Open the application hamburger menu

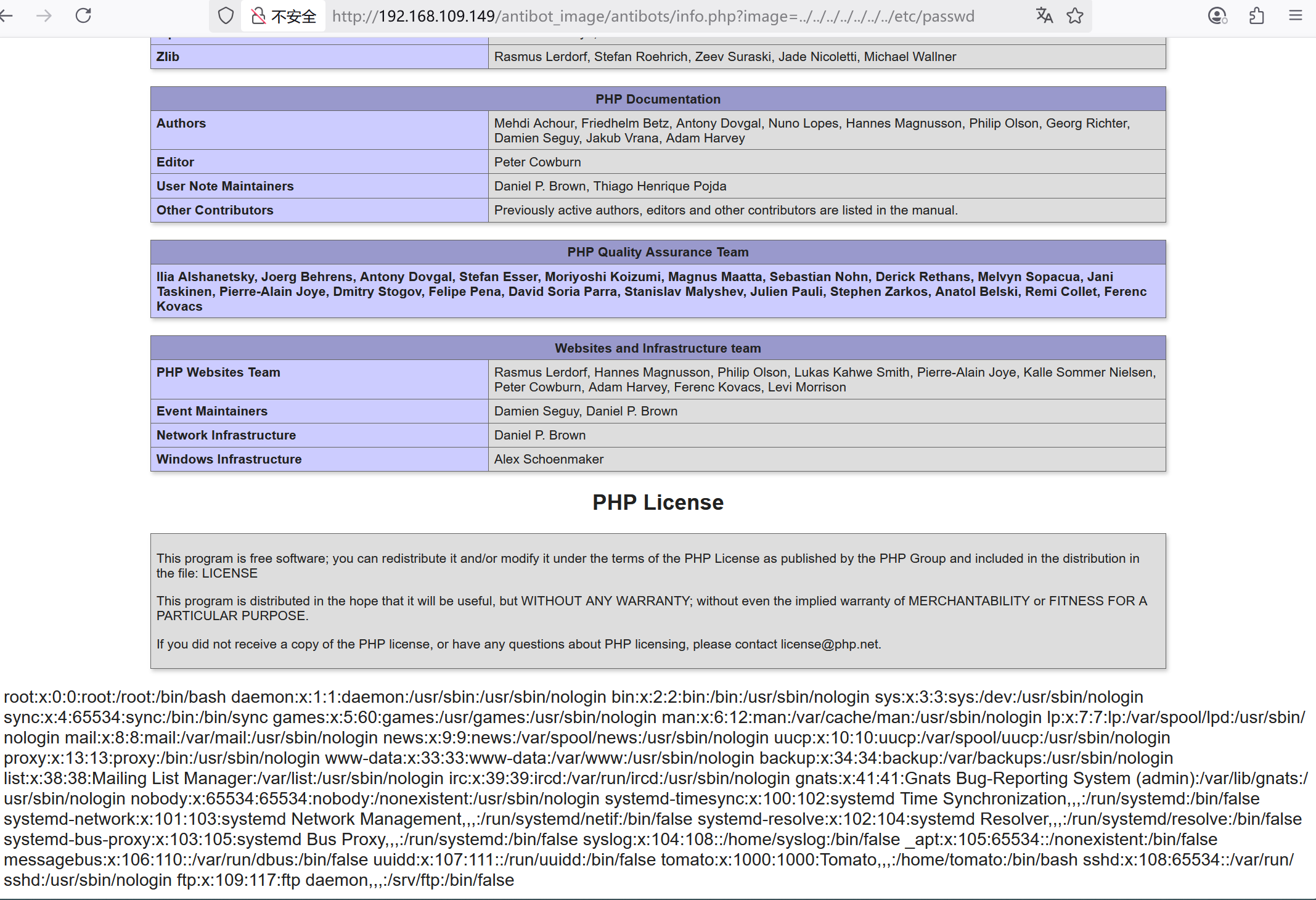[1296, 15]
